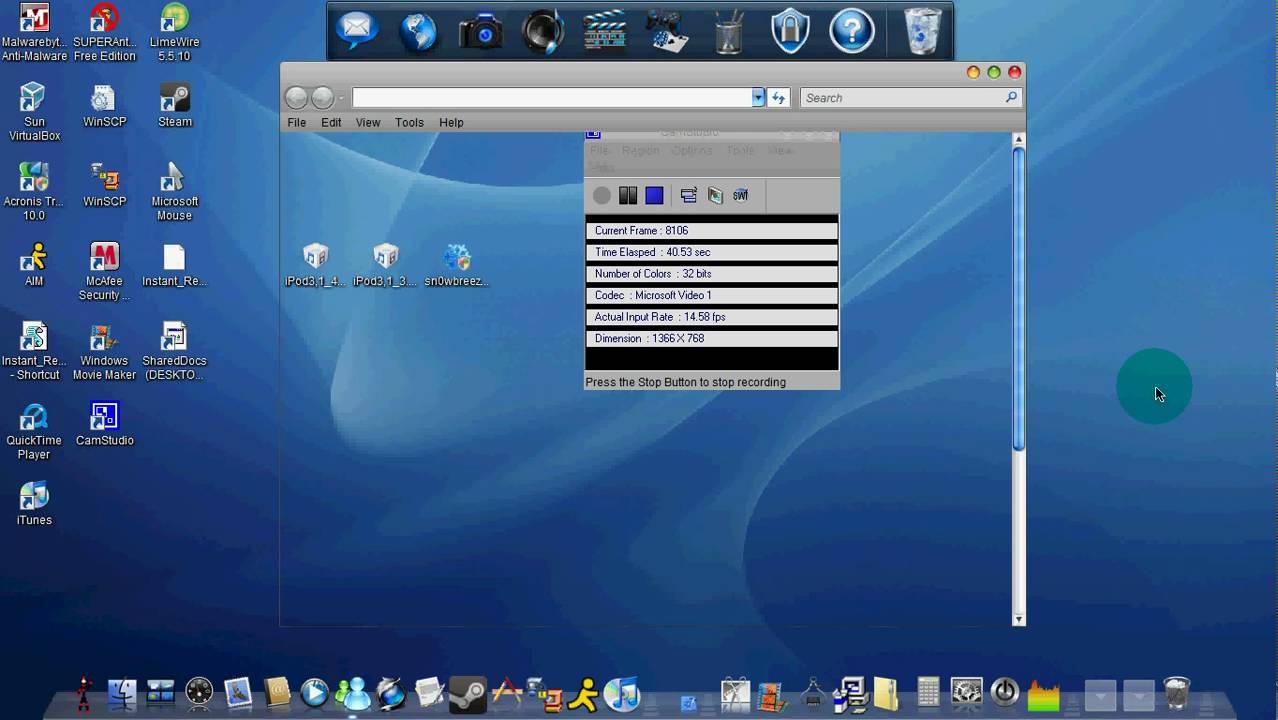Screen dimensions: 1278x720
Task: Open the trash can in bottom dock
Action: point(1177,692)
